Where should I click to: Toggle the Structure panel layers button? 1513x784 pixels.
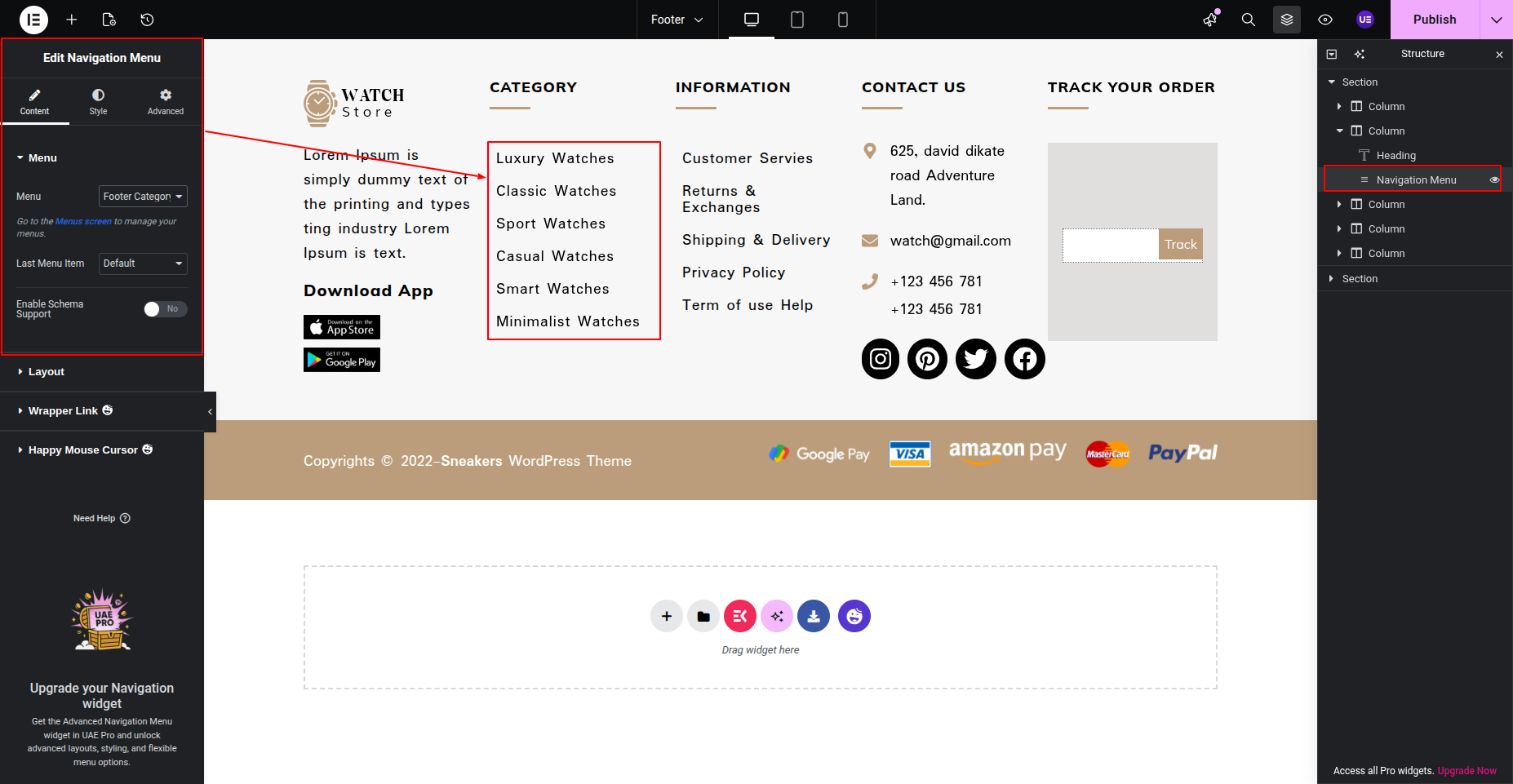point(1287,20)
